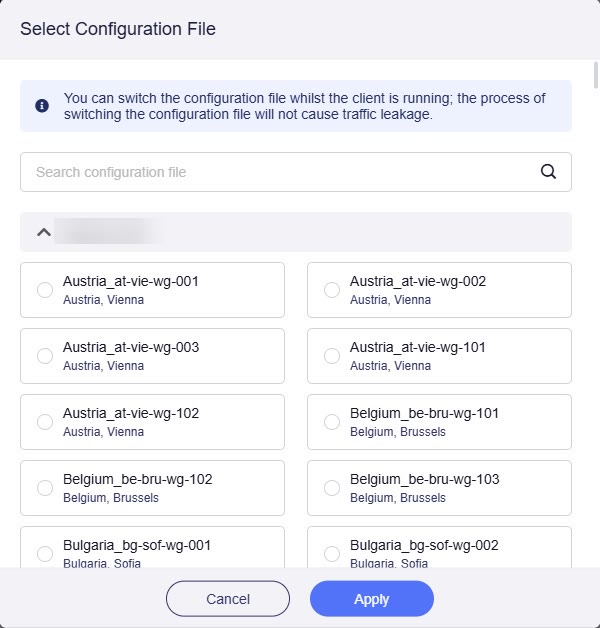This screenshot has height=628, width=600.
Task: Click the info icon in the notice banner
Action: pos(42,106)
